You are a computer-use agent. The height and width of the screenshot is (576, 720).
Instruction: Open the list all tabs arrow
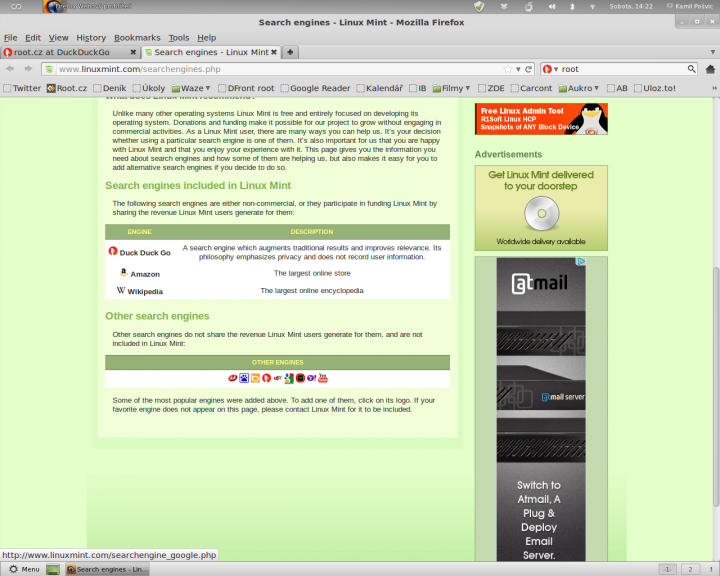(713, 52)
